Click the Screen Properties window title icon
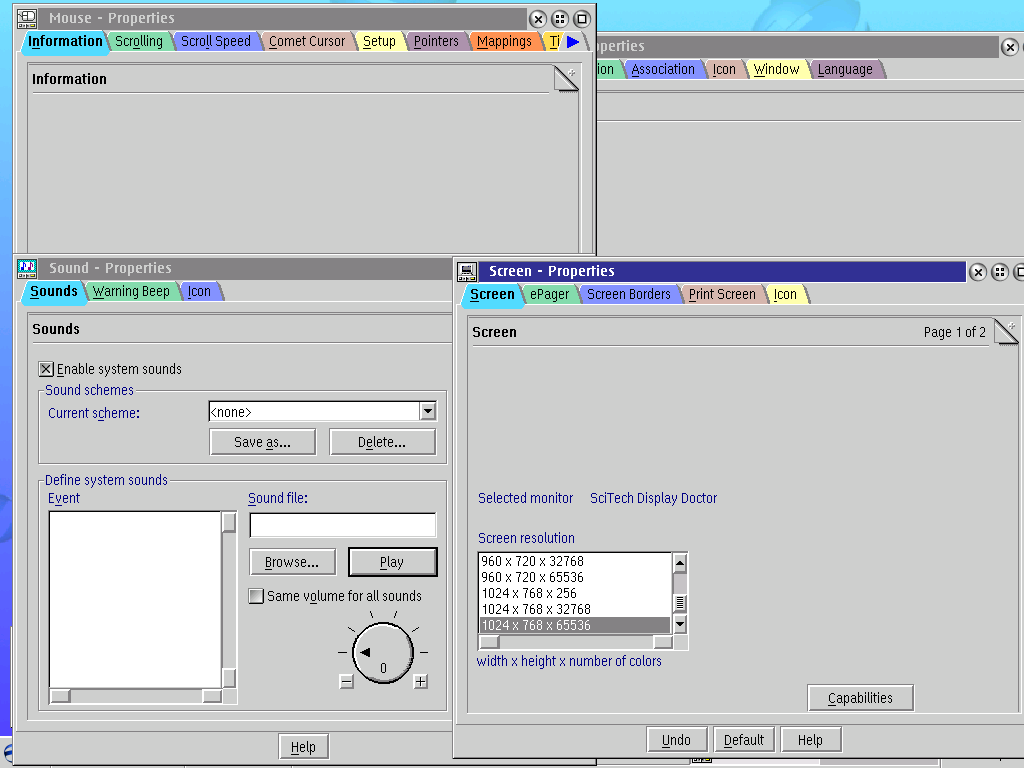Screen dimensions: 1024x768 (467, 271)
